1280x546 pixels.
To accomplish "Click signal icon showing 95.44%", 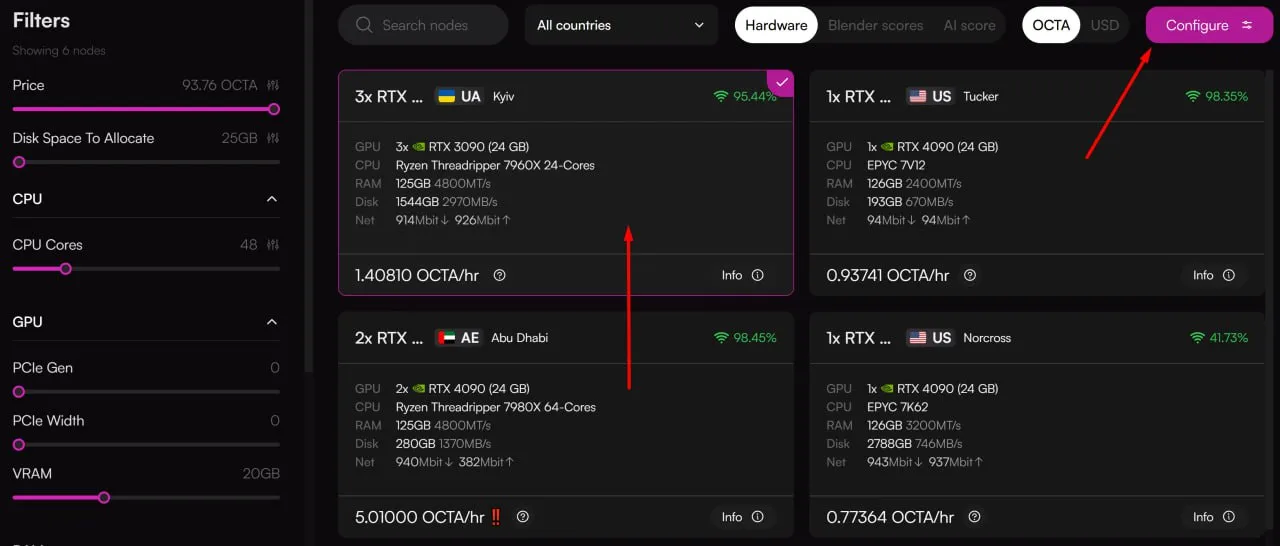I will [720, 96].
